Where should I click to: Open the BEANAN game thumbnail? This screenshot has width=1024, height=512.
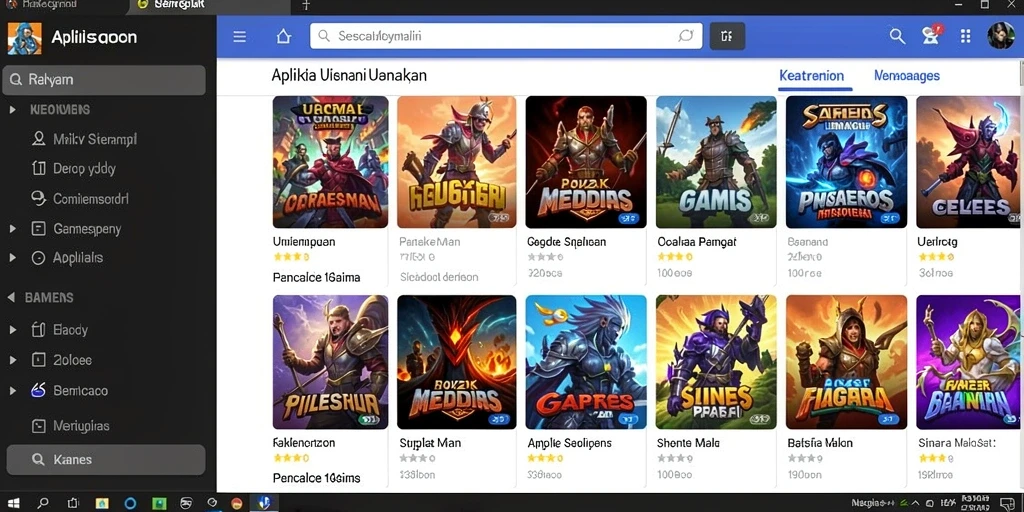[968, 362]
